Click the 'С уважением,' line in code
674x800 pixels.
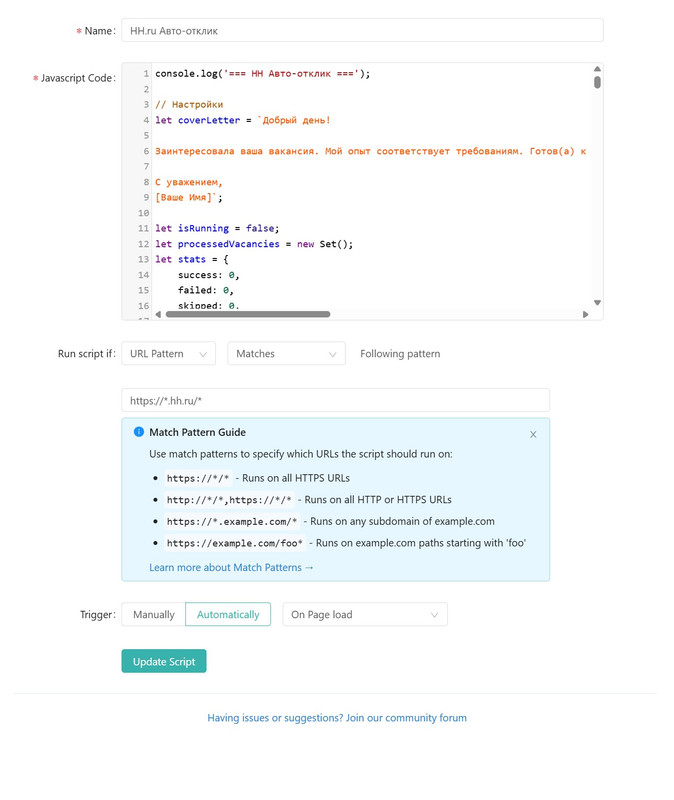189,182
